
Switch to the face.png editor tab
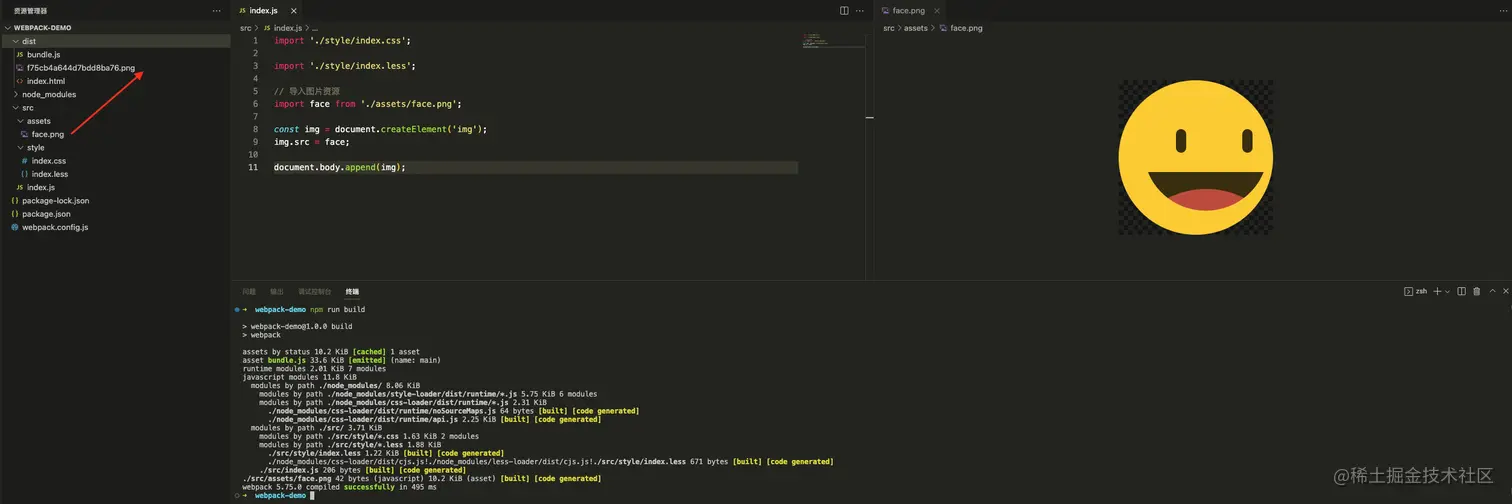910,11
